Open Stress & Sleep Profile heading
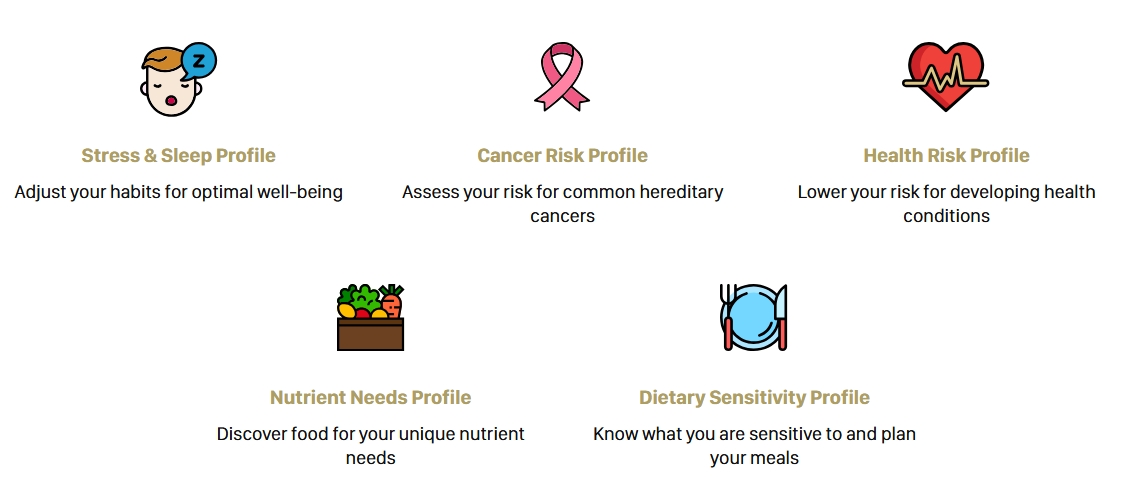Viewport: 1123px width, 477px height. pyautogui.click(x=178, y=155)
